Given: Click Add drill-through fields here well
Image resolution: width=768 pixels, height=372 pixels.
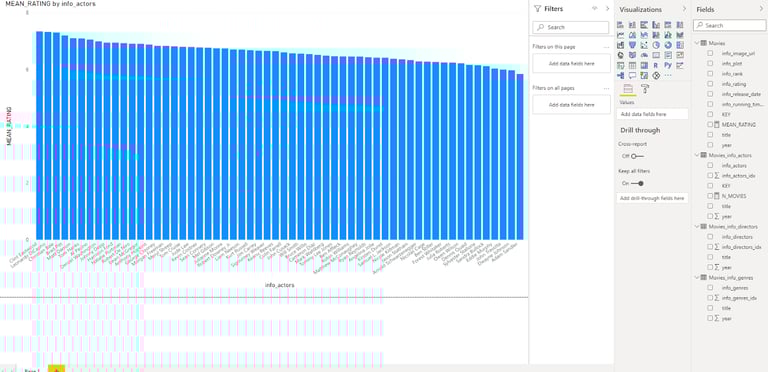Looking at the screenshot, I should click(x=652, y=198).
